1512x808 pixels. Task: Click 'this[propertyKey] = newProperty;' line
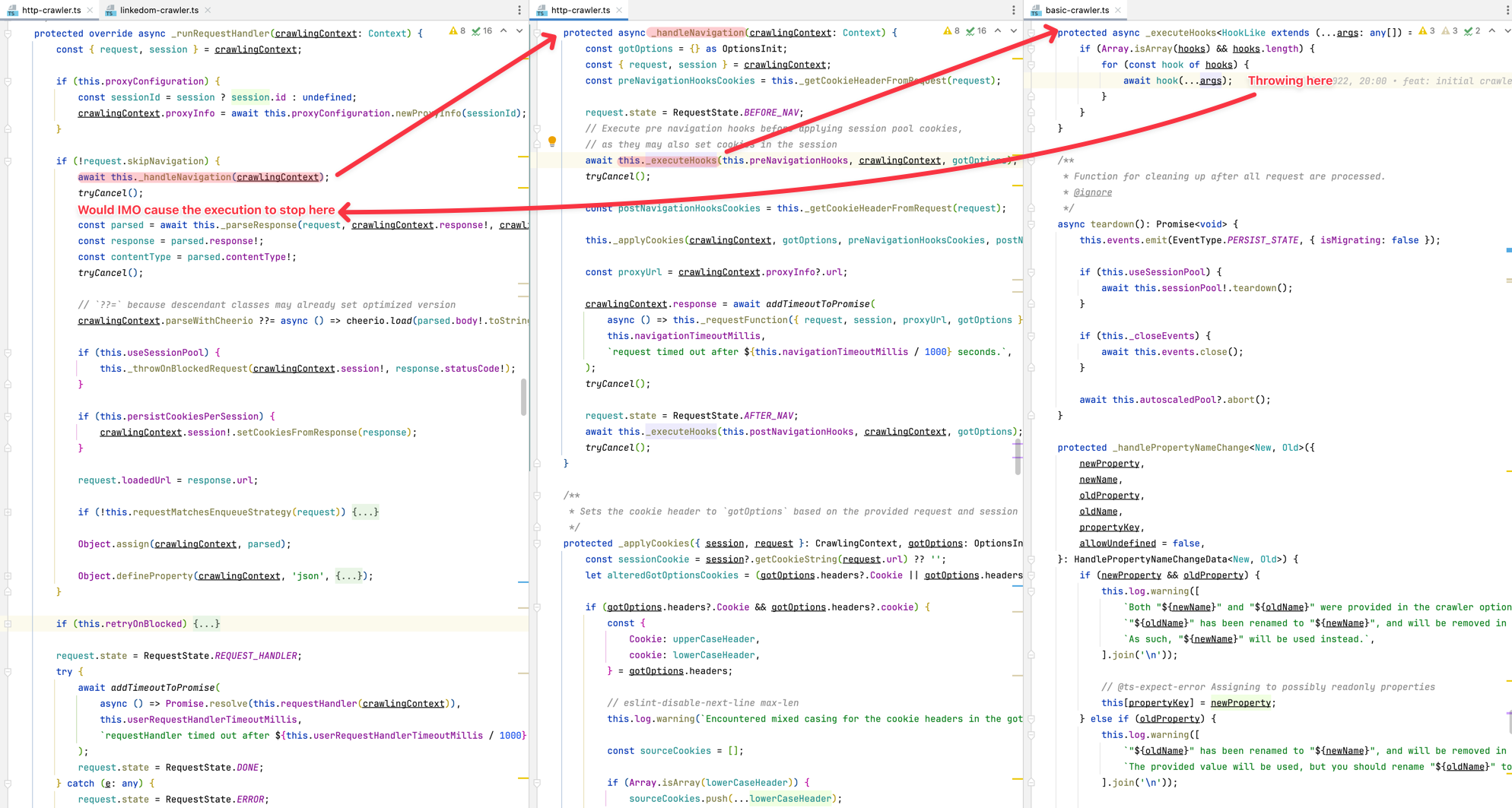click(x=1188, y=703)
